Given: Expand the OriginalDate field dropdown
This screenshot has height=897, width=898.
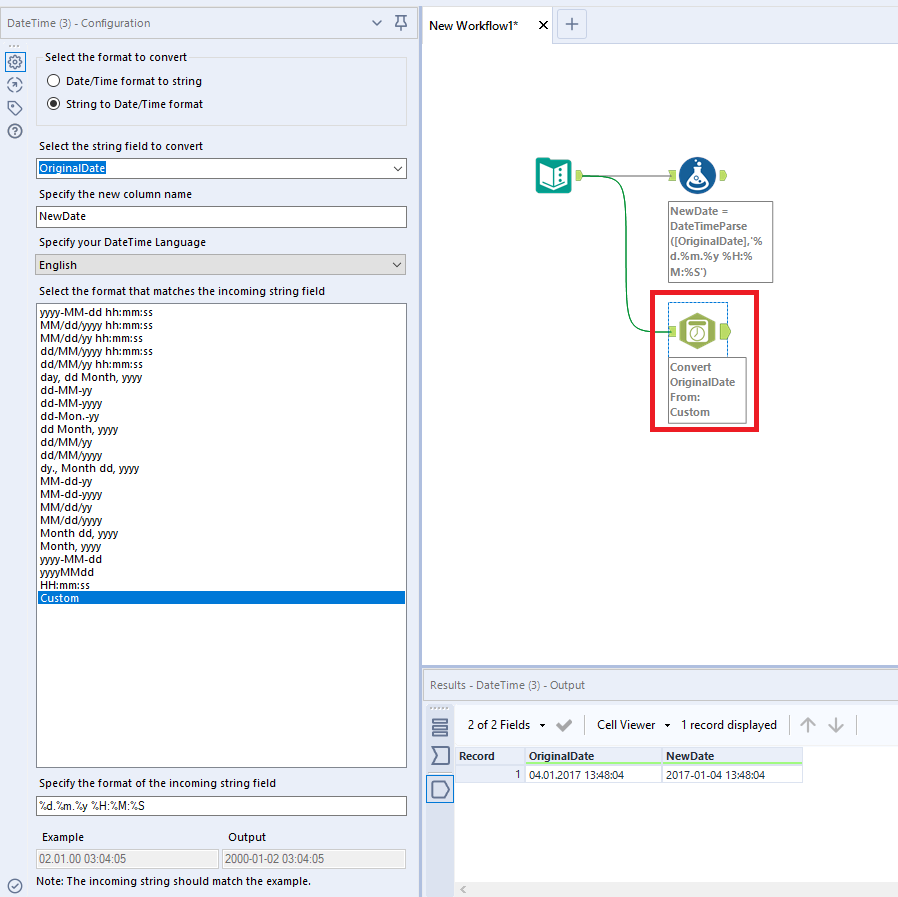Looking at the screenshot, I should point(398,169).
